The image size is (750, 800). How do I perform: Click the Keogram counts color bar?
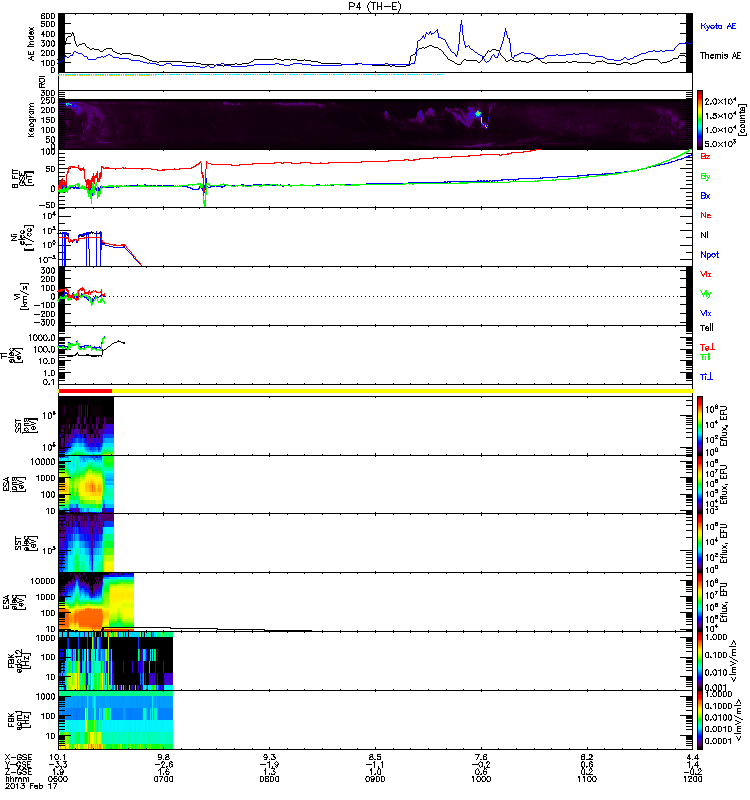[700, 120]
